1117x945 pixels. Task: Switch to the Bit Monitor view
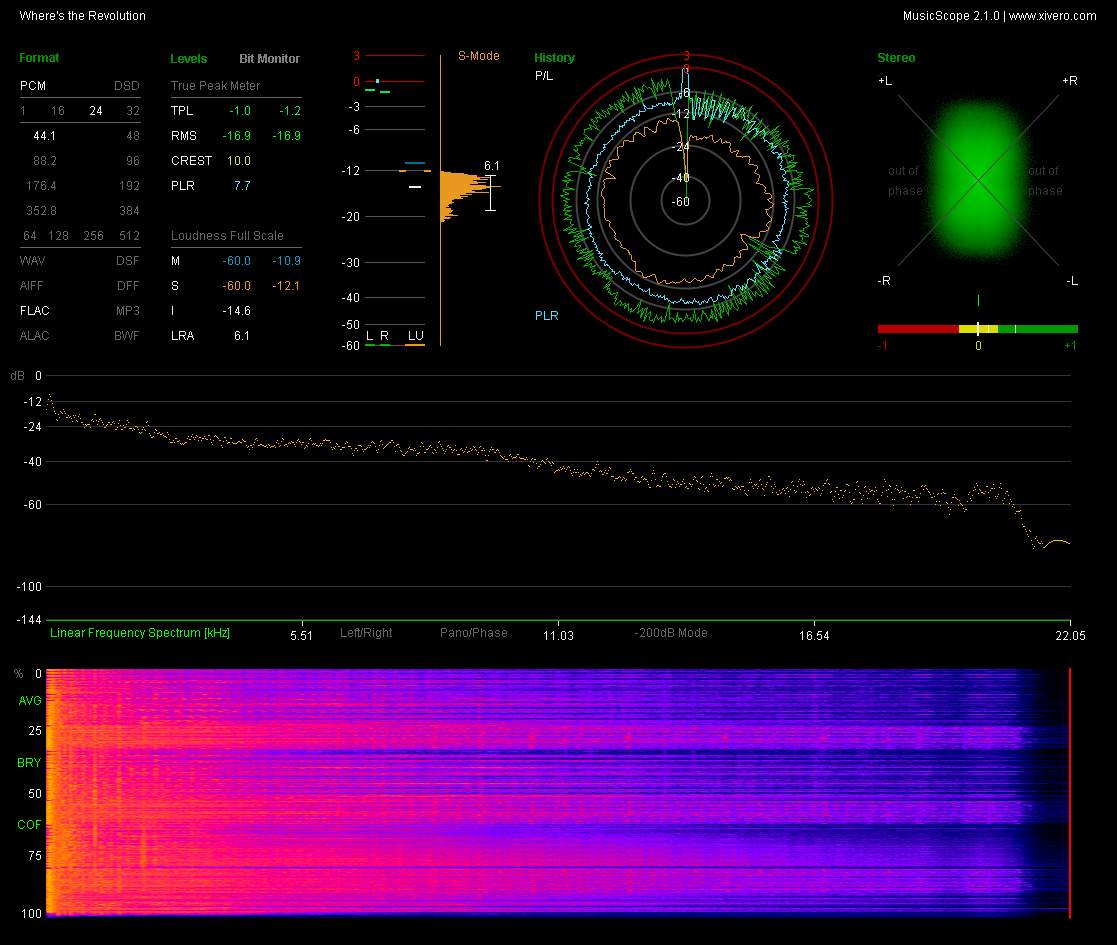click(269, 59)
